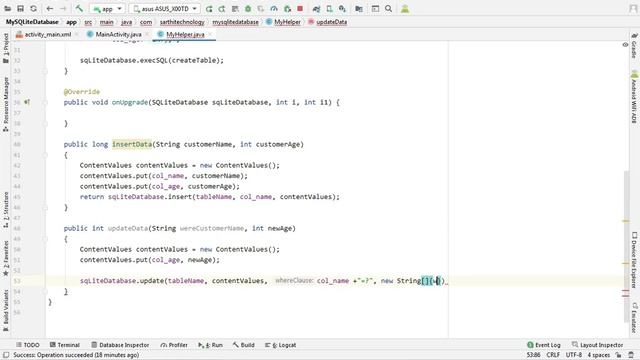Navigate back with the left arrow
This screenshot has width=640, height=360.
pos(50,9)
